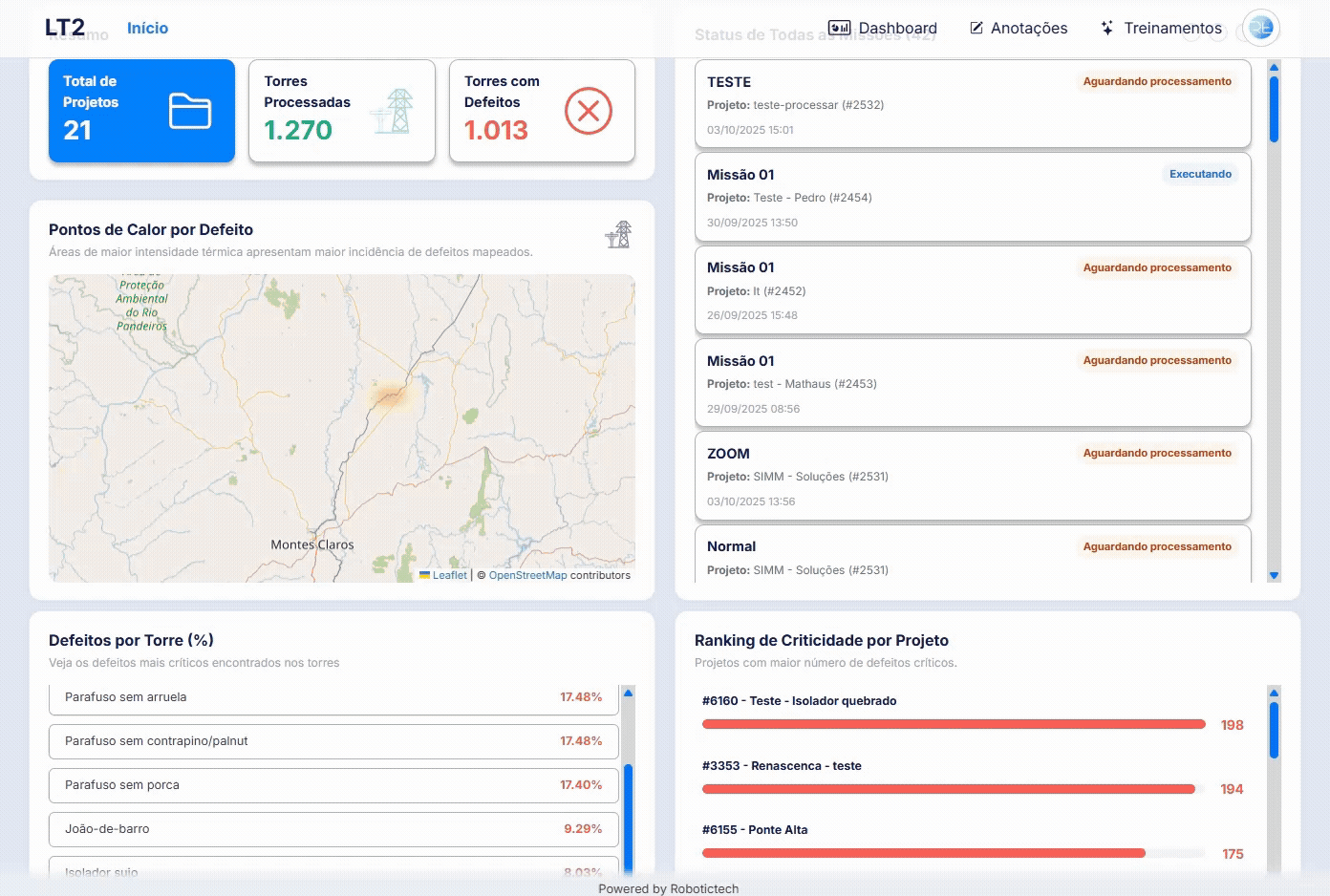Open Missão 01 card for Teste - Pedro
Screen dimensions: 1330x896
[973, 197]
